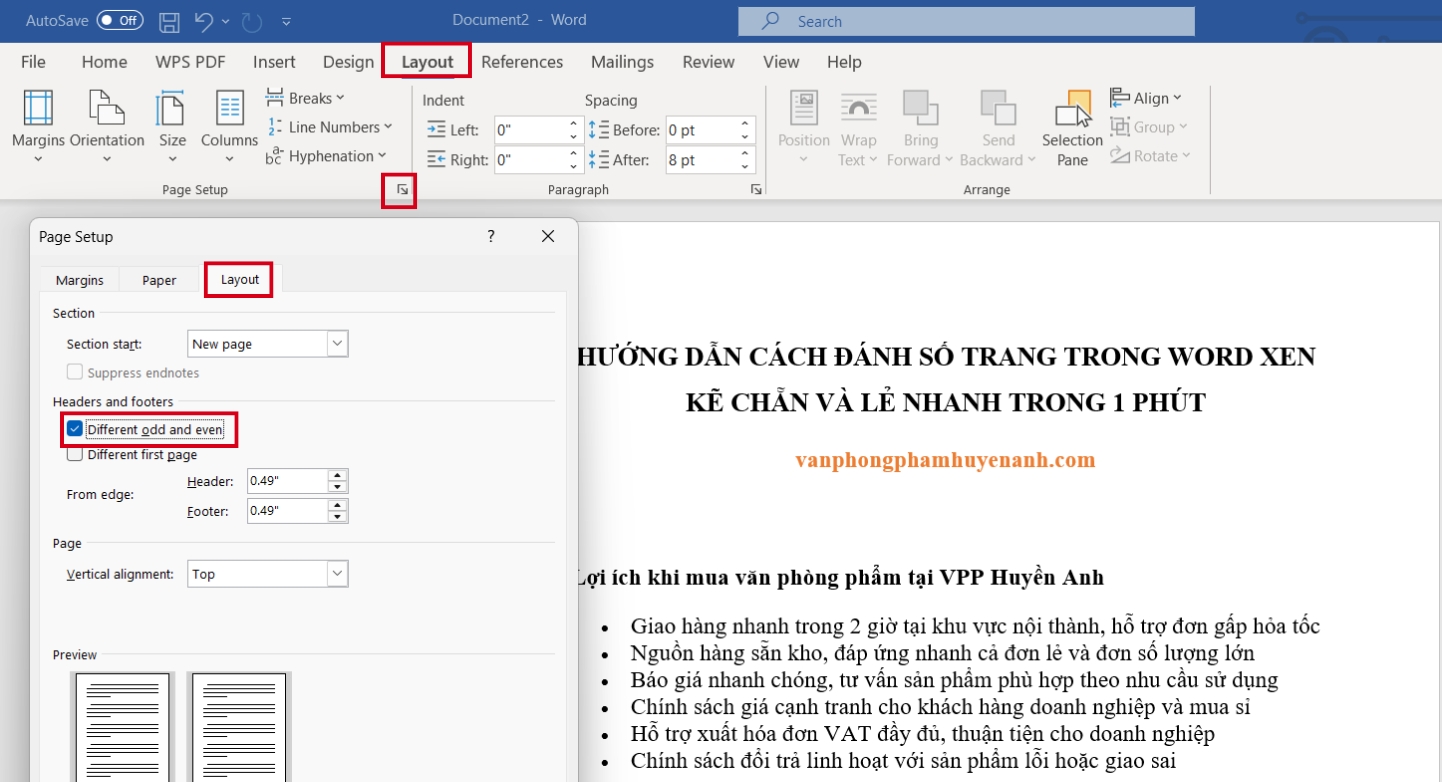Click the Hỗ trợ xuất hóa đơn bullet
Screen dimensions: 1442x782
point(922,734)
